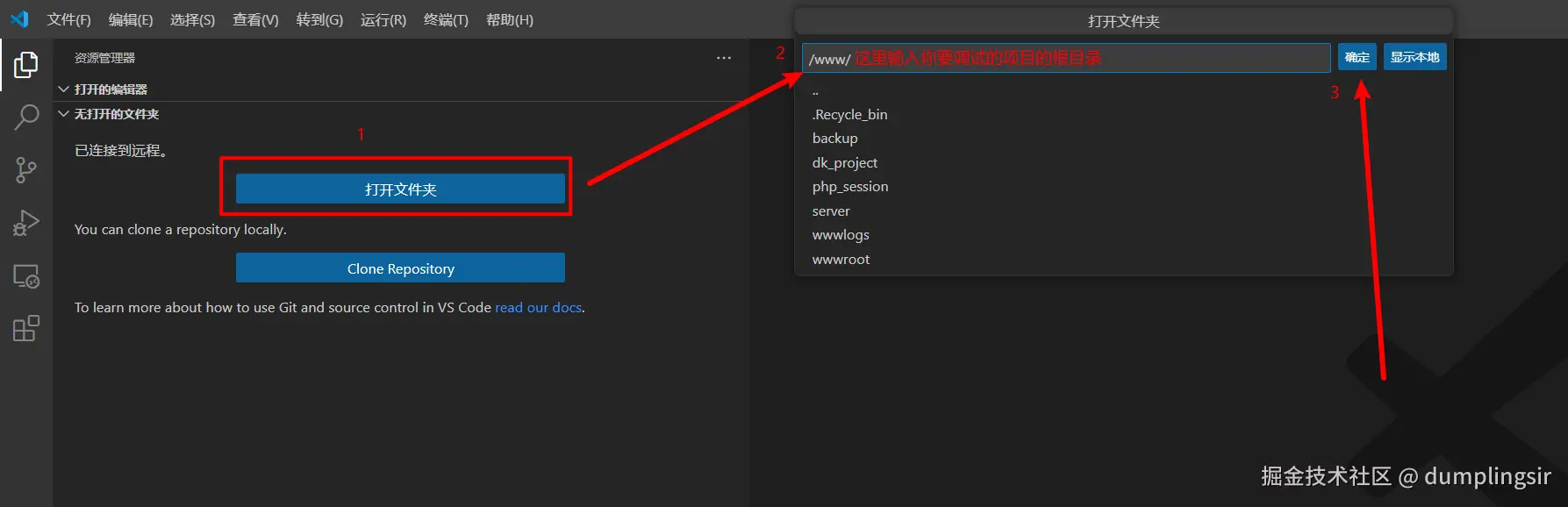Open the explorer more actions ellipsis
The width and height of the screenshot is (1568, 507).
coord(724,58)
